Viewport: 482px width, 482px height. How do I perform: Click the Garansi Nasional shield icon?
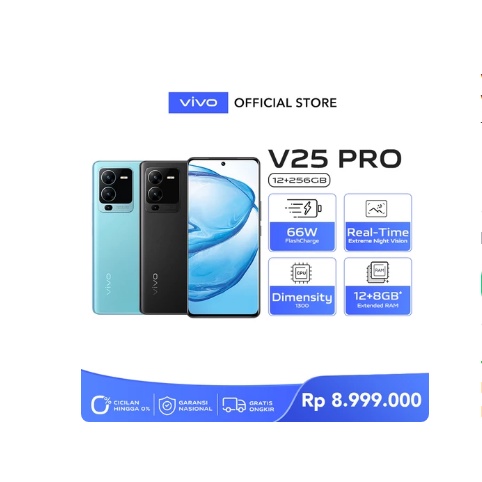coord(167,405)
